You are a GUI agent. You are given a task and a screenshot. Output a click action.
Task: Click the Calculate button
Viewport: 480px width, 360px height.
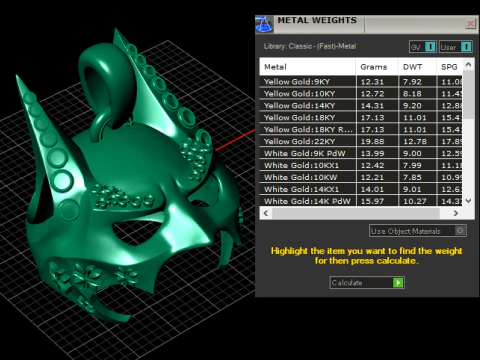pos(367,283)
